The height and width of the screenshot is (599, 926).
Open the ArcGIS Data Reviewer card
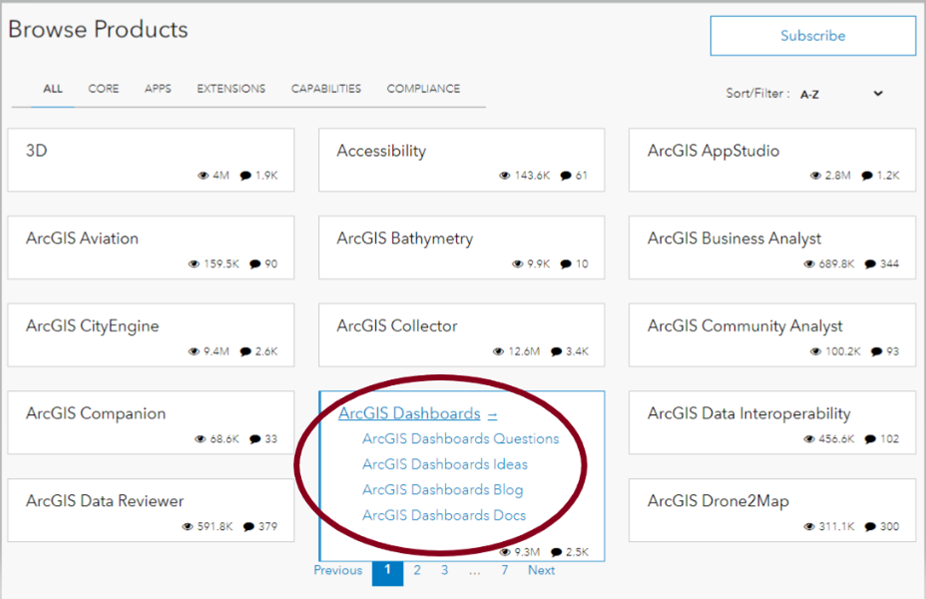(151, 510)
